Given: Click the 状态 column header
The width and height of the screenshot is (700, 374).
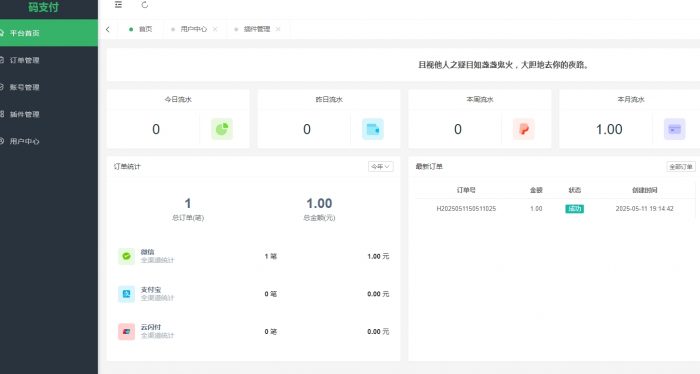Looking at the screenshot, I should point(575,190).
